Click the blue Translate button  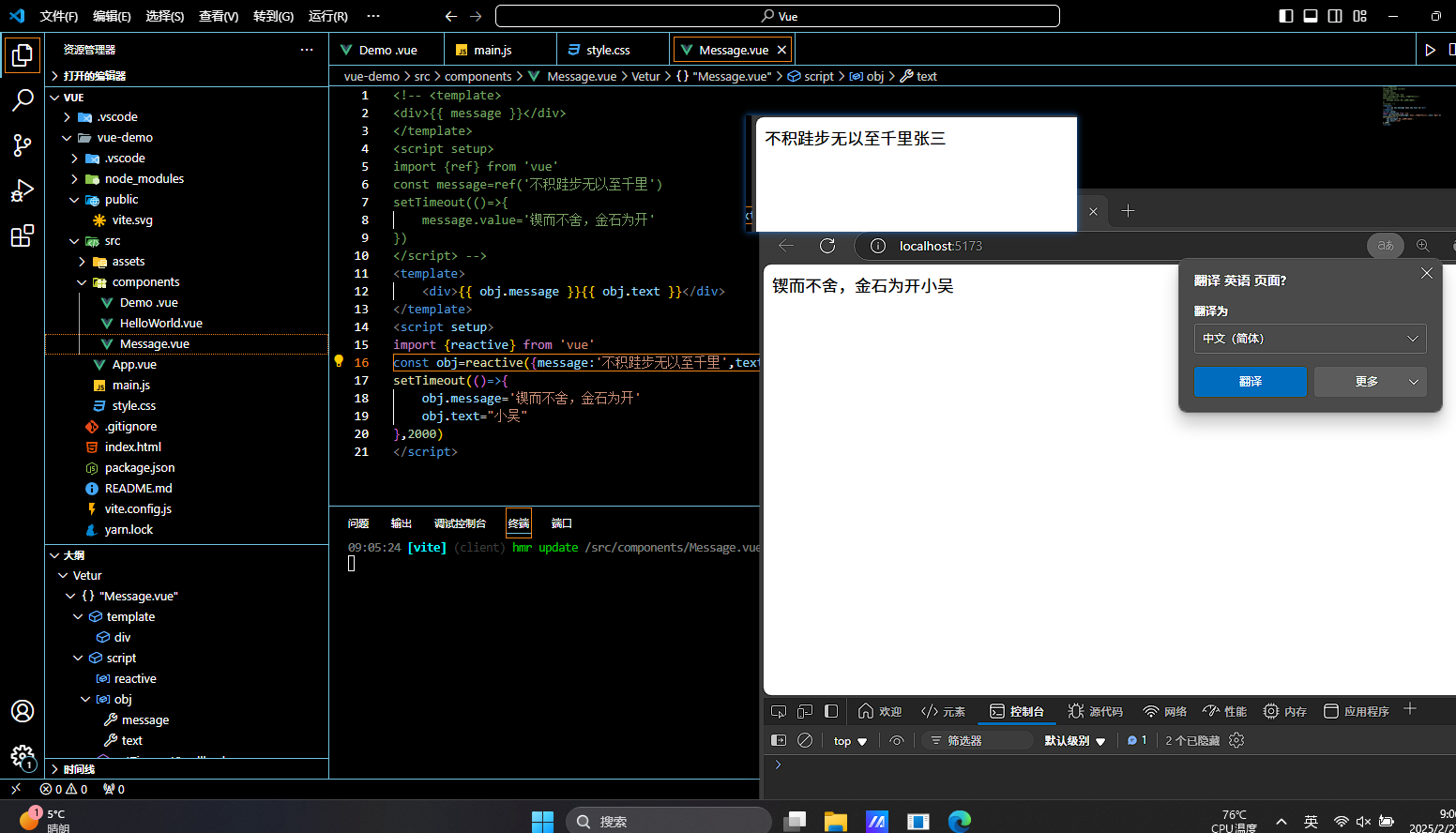click(1250, 382)
